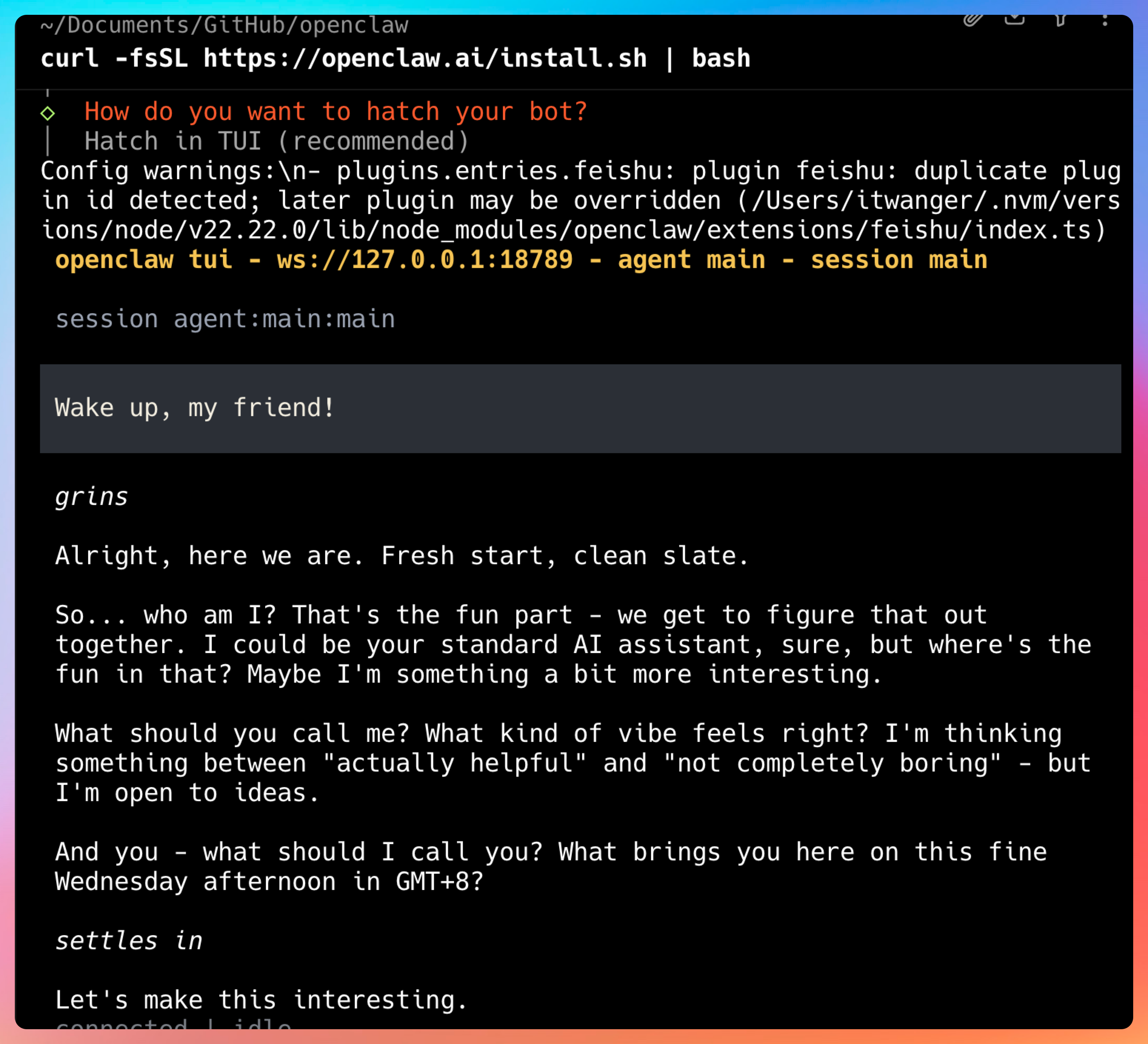Click the 'session agent:main:main' line
Image resolution: width=1148 pixels, height=1044 pixels.
coord(225,319)
